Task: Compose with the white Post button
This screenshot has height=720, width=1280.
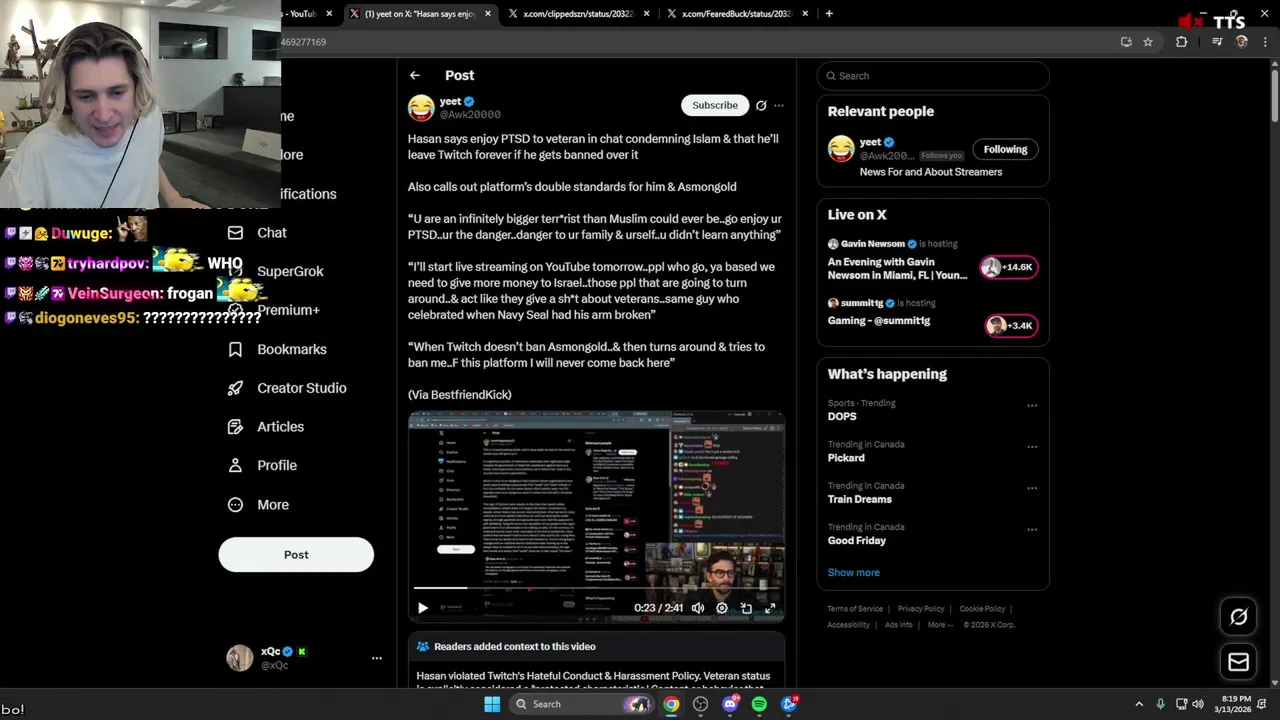Action: [296, 554]
